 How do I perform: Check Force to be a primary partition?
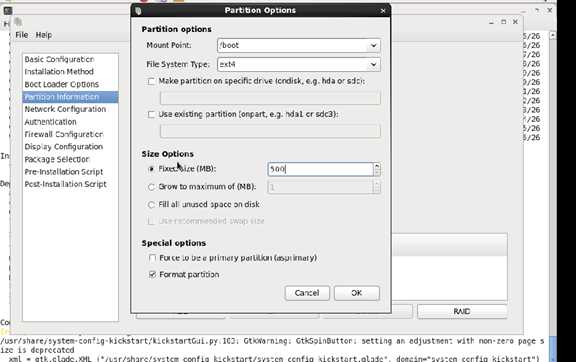pos(152,258)
